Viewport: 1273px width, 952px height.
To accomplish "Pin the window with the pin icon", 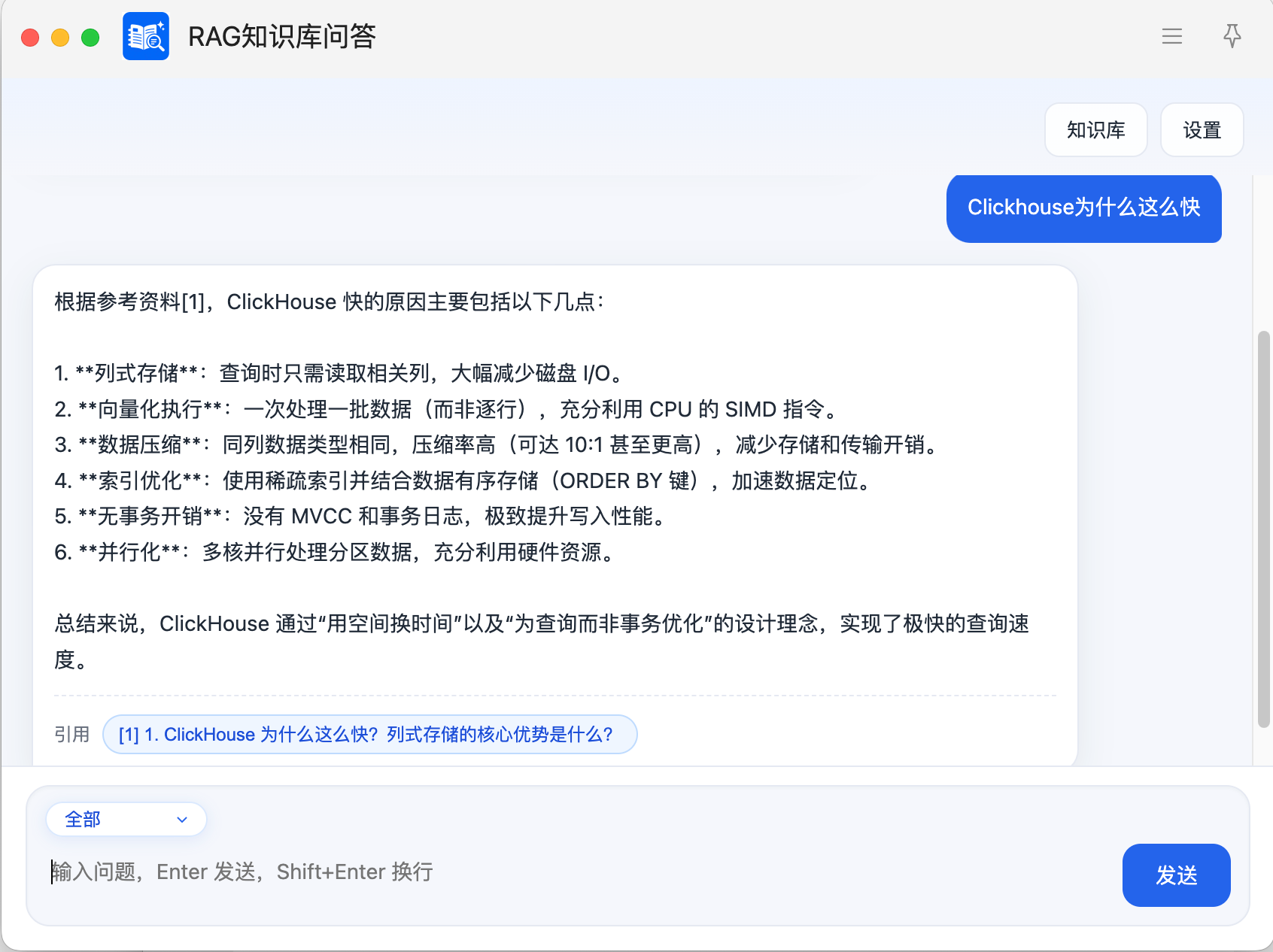I will tap(1232, 36).
